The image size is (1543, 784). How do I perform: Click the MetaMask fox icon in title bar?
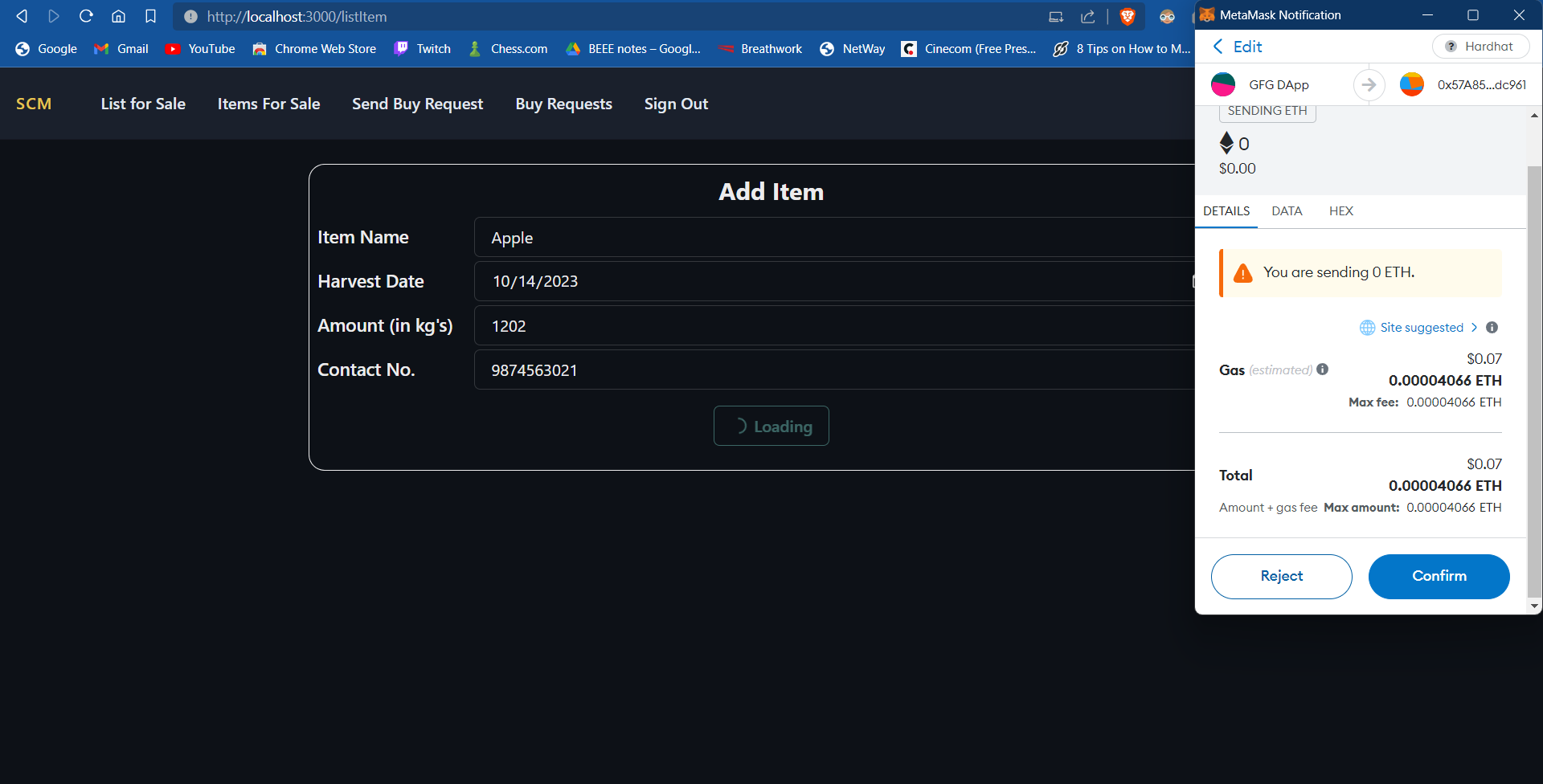pos(1207,14)
